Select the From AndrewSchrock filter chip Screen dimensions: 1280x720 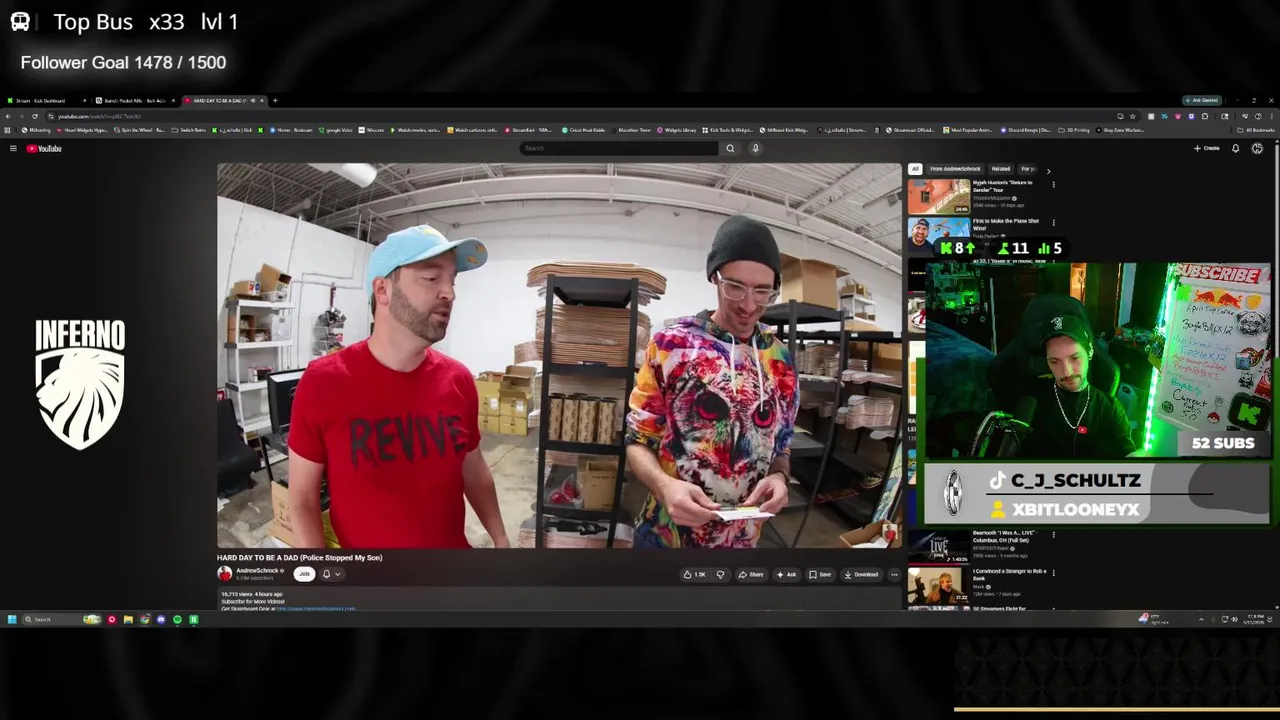pyautogui.click(x=955, y=169)
